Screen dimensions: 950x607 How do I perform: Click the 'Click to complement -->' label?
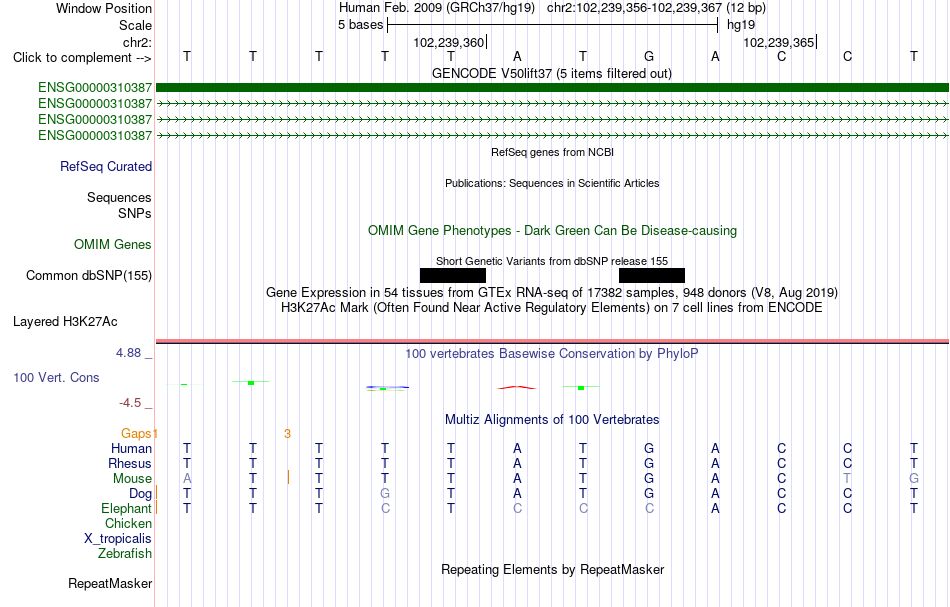[x=82, y=58]
